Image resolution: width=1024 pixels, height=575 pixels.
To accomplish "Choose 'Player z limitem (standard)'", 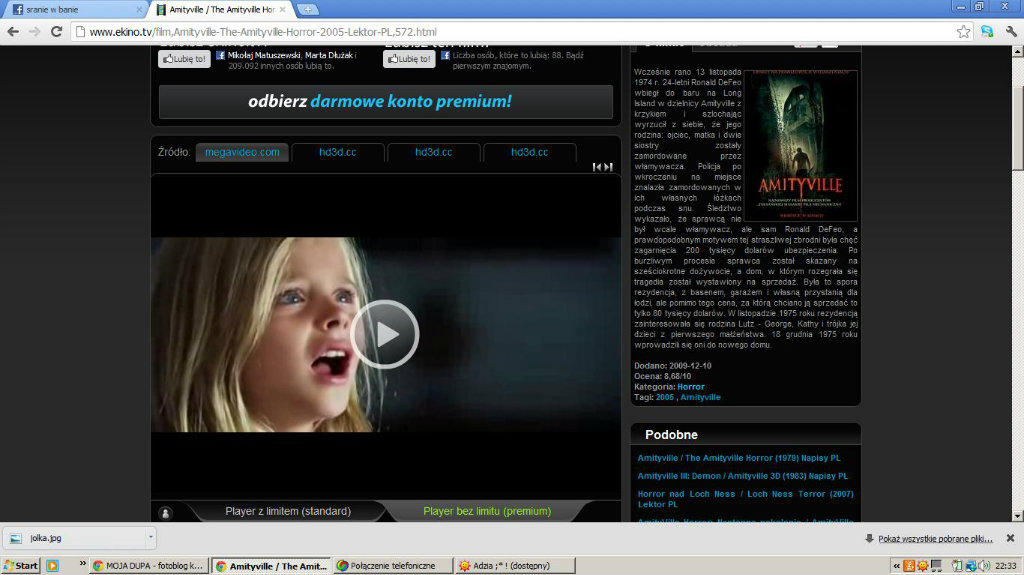I will 288,511.
